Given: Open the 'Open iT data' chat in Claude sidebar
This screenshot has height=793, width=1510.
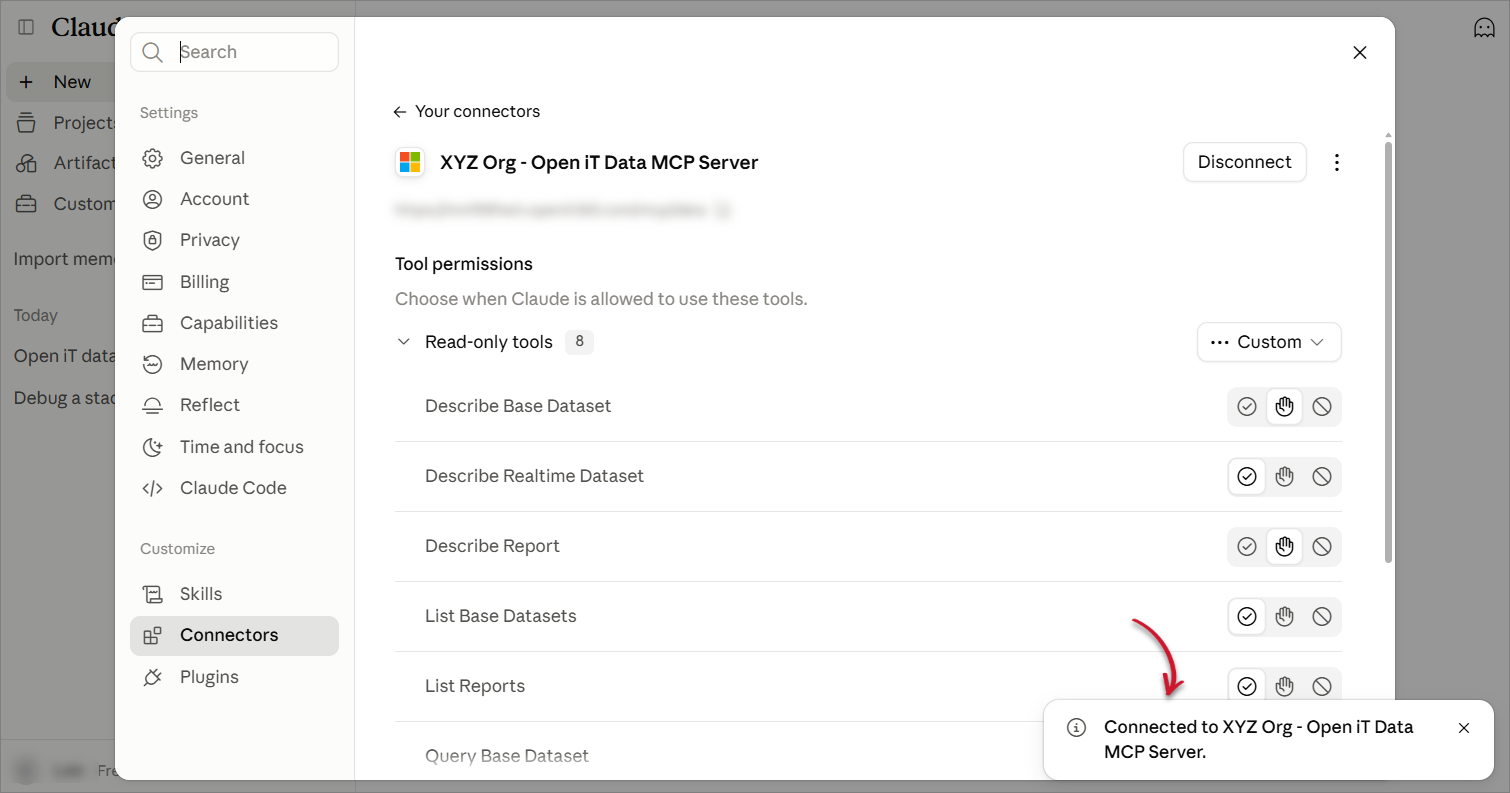Looking at the screenshot, I should point(64,356).
